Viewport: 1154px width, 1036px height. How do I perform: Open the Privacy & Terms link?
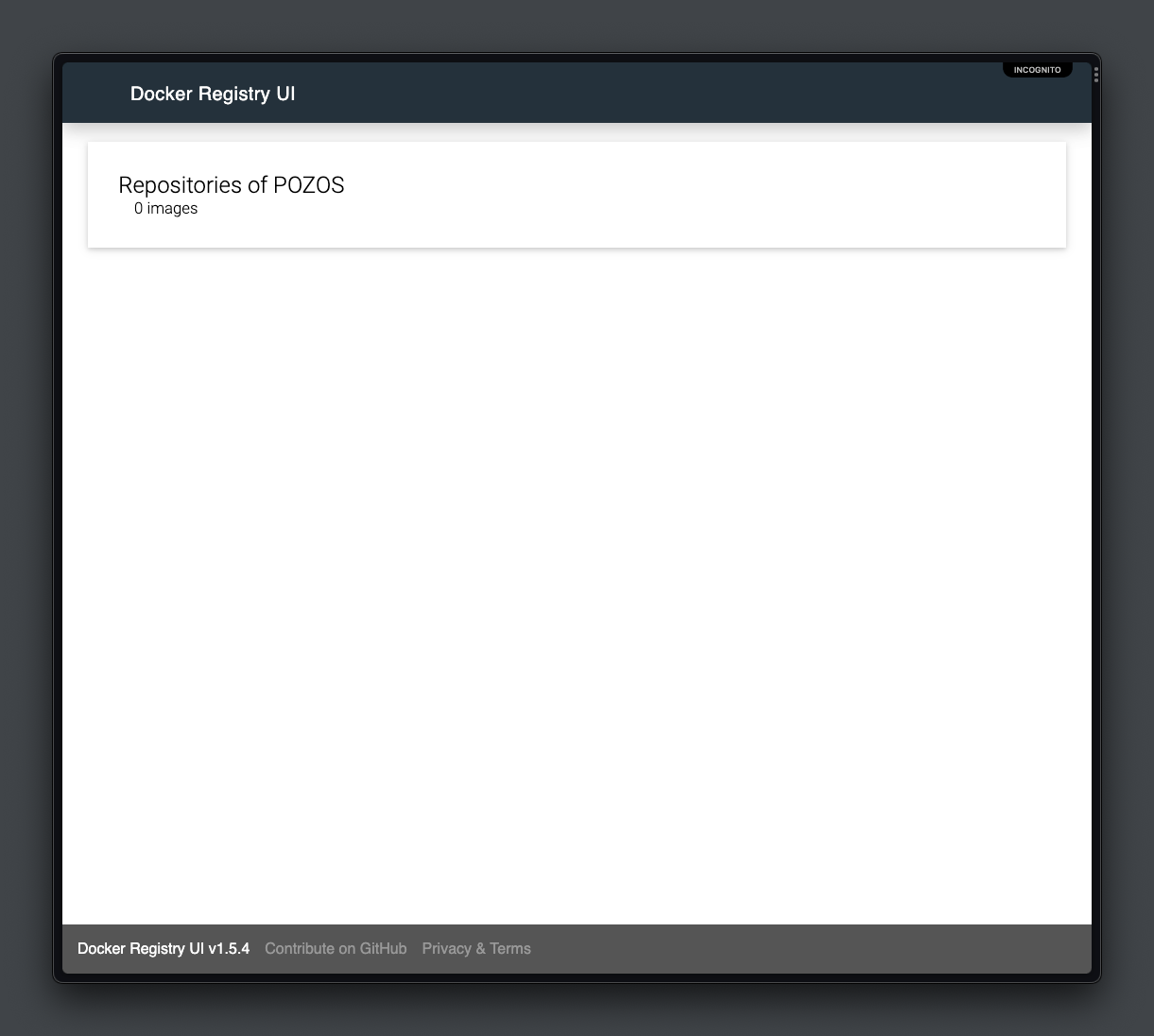(476, 948)
